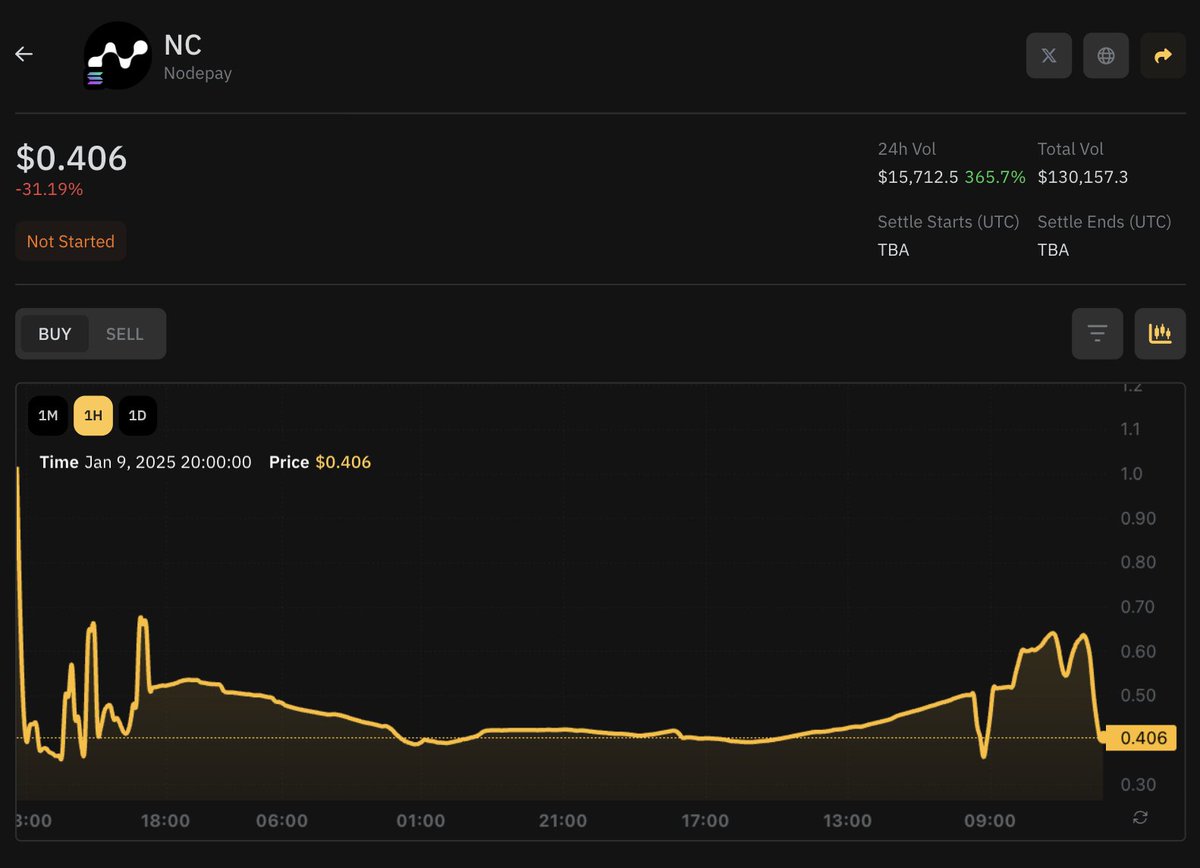Click the Settle Starts (UTC) label
The image size is (1200, 868).
click(x=948, y=222)
